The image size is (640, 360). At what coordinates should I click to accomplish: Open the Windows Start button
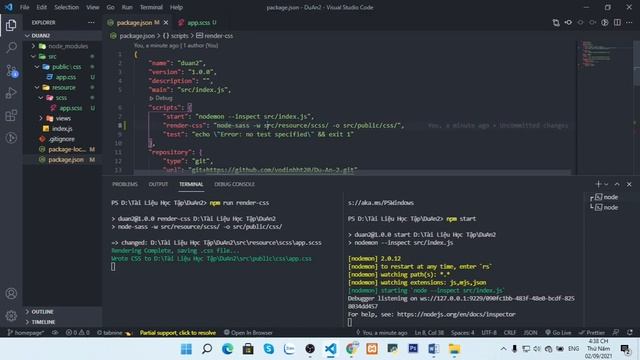tap(187, 349)
